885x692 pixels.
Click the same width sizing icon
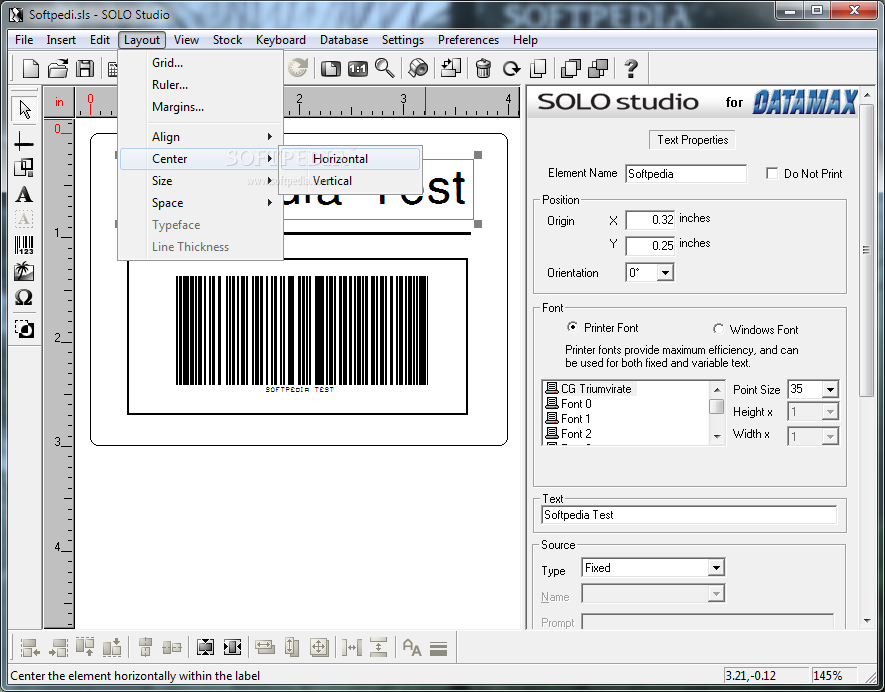coord(264,647)
